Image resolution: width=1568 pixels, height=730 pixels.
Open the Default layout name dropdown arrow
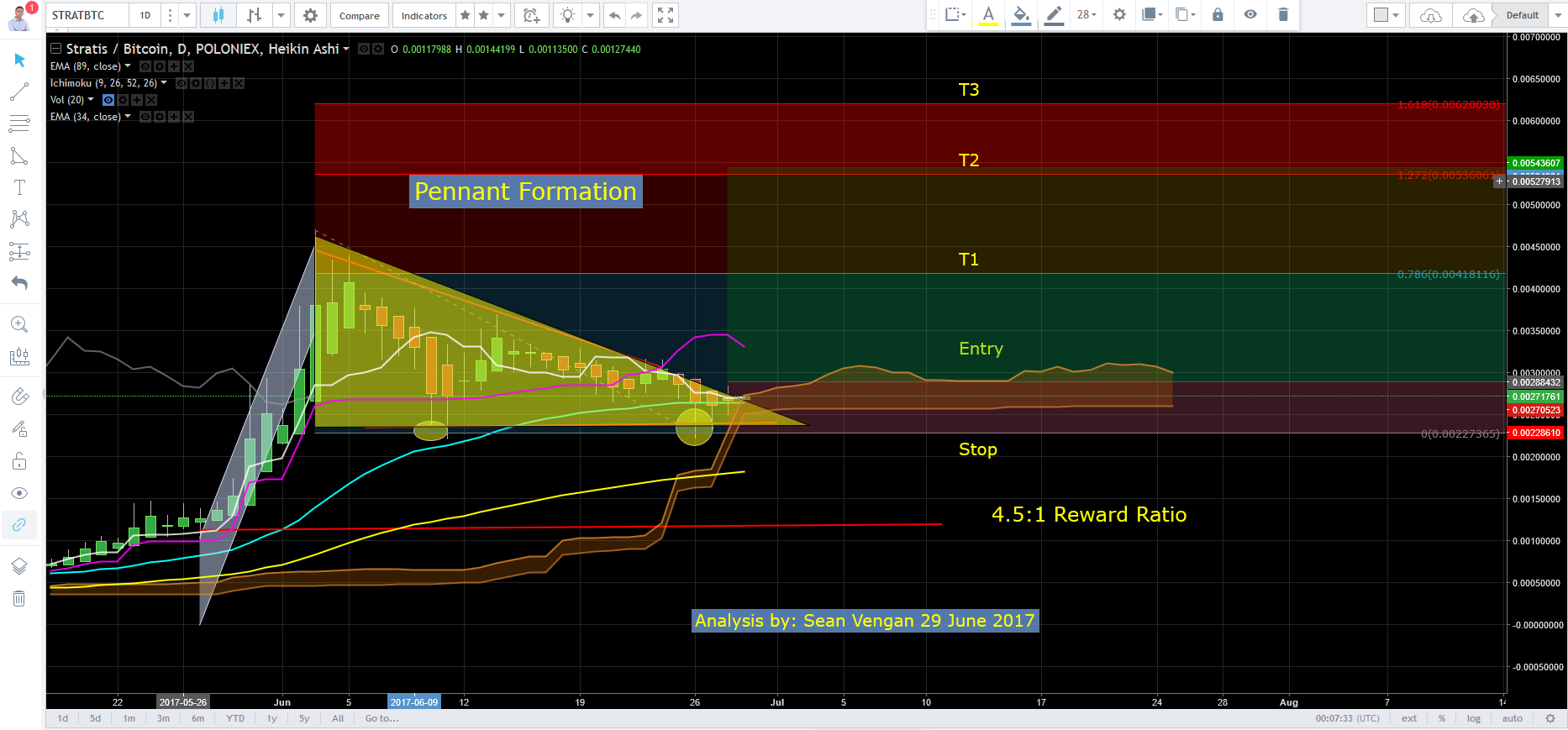1557,15
